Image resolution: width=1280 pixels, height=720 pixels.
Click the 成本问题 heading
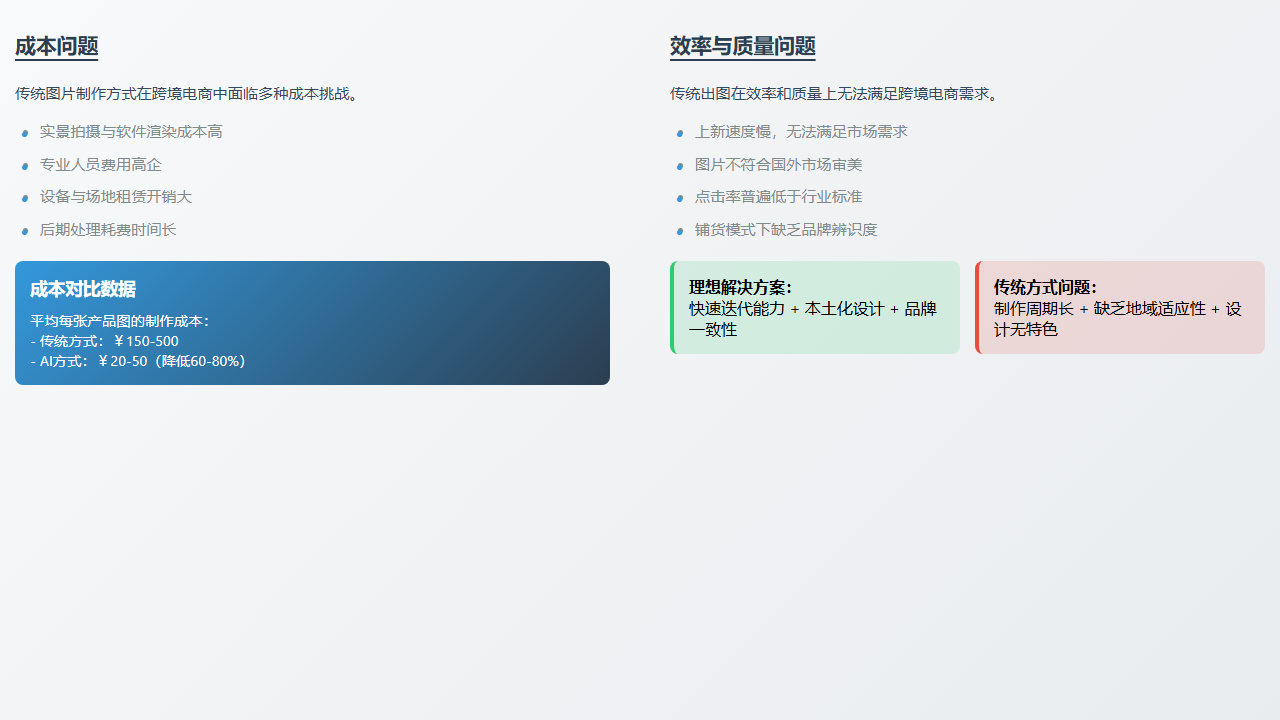coord(56,47)
